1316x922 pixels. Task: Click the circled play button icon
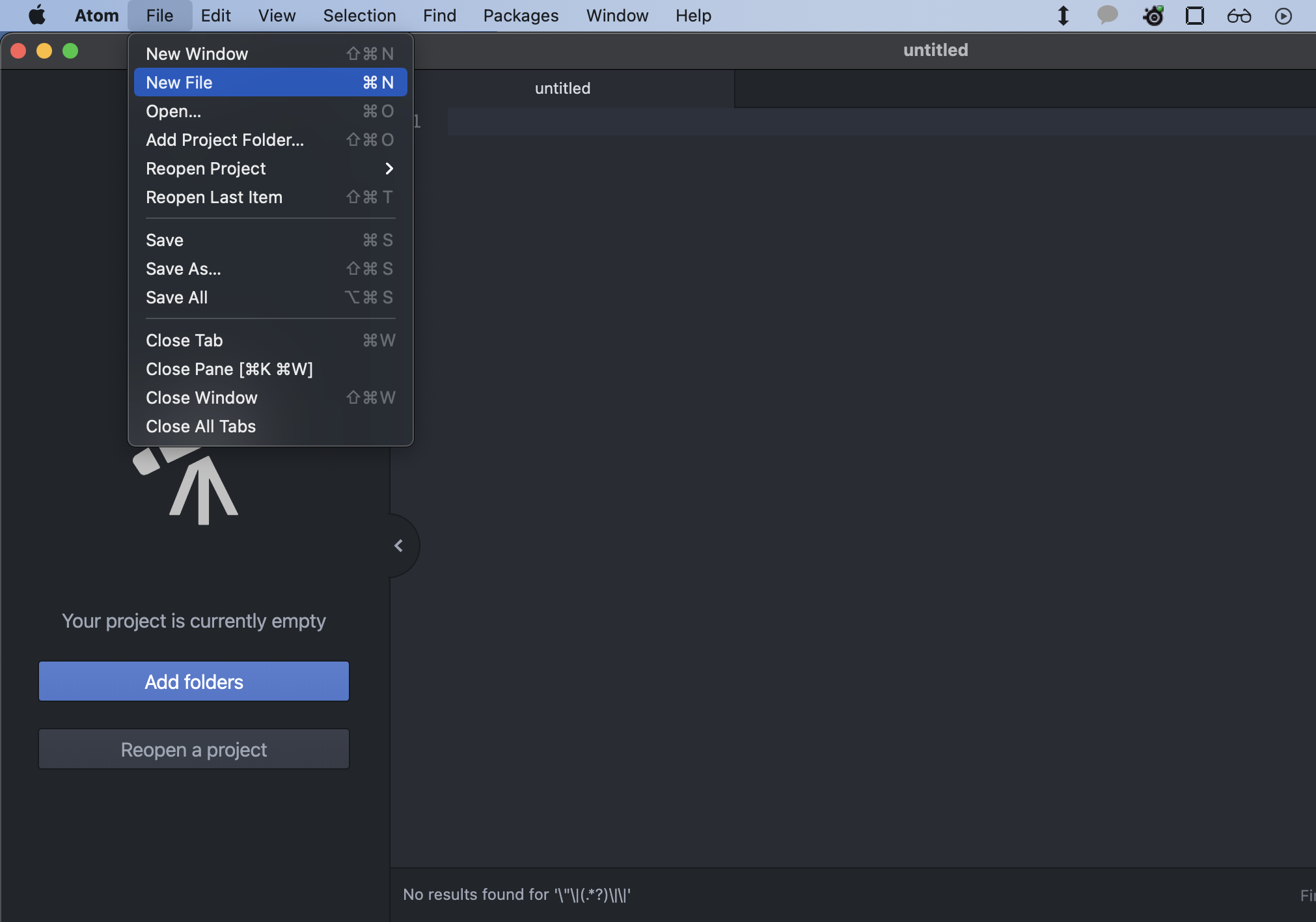click(x=1283, y=15)
